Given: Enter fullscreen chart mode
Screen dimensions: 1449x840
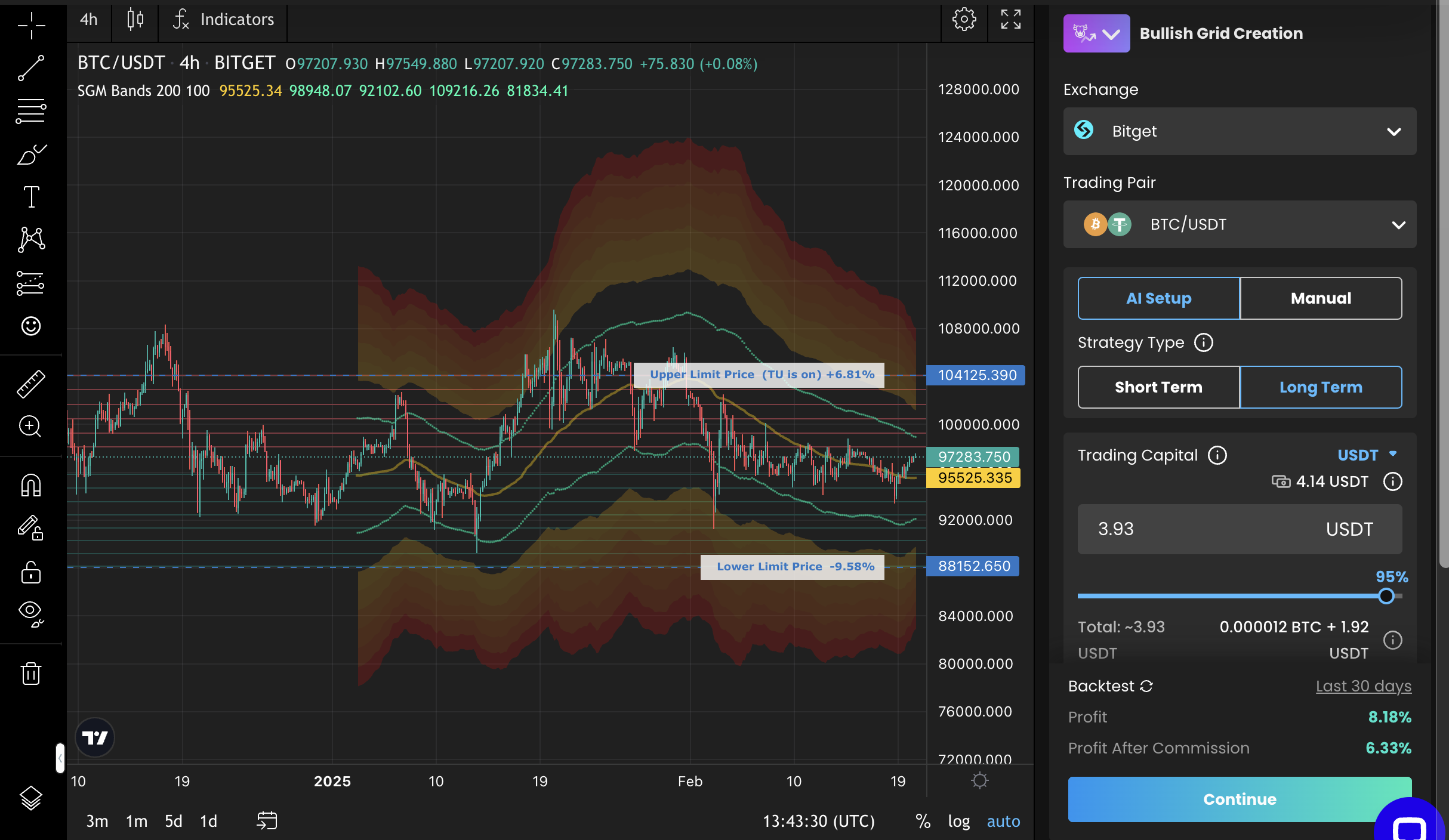Looking at the screenshot, I should click(x=1010, y=20).
